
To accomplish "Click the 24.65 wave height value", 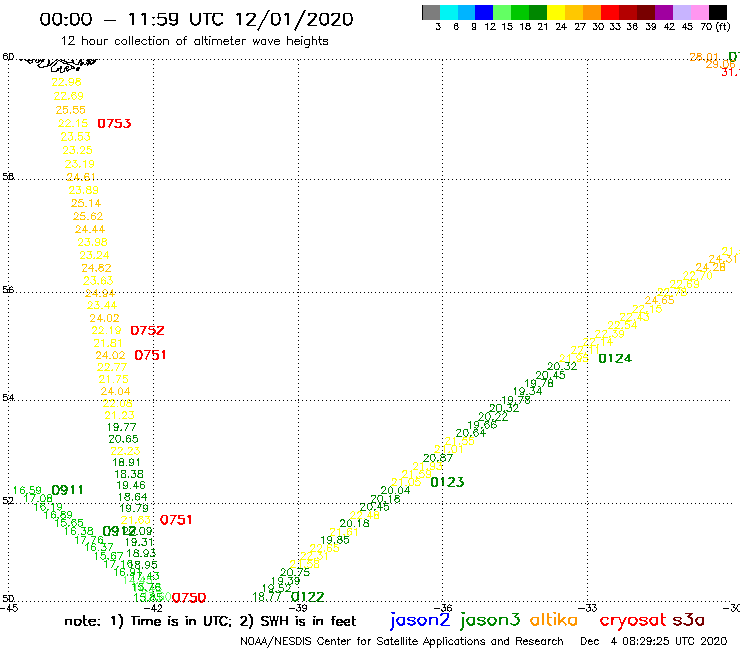I will click(660, 301).
